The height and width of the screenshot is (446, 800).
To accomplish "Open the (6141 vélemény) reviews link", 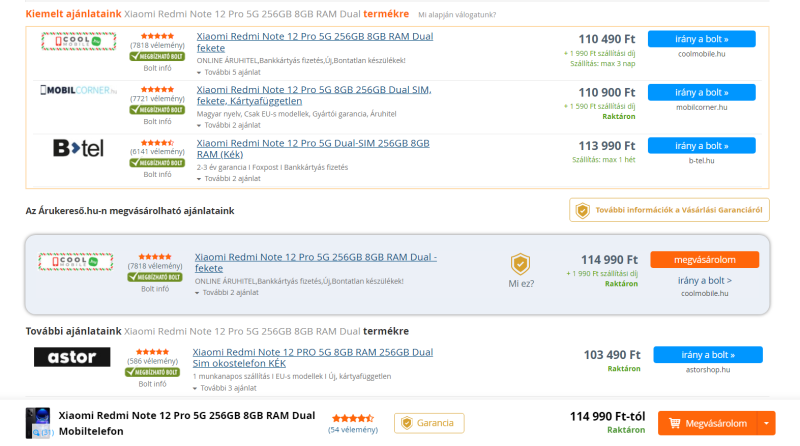I will coord(157,152).
